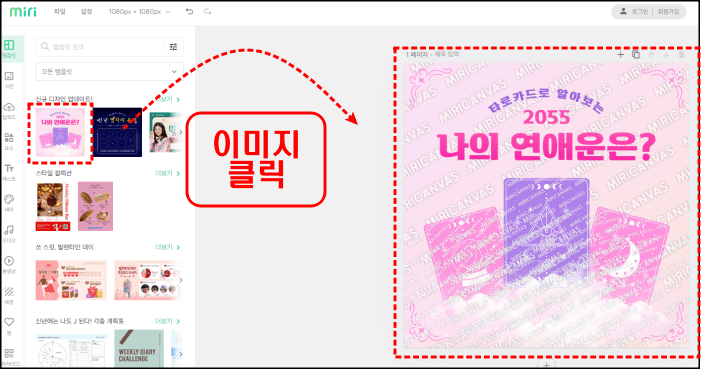
Task: Expand 더보기 for 발렌타인 데이 section
Action: pos(168,247)
